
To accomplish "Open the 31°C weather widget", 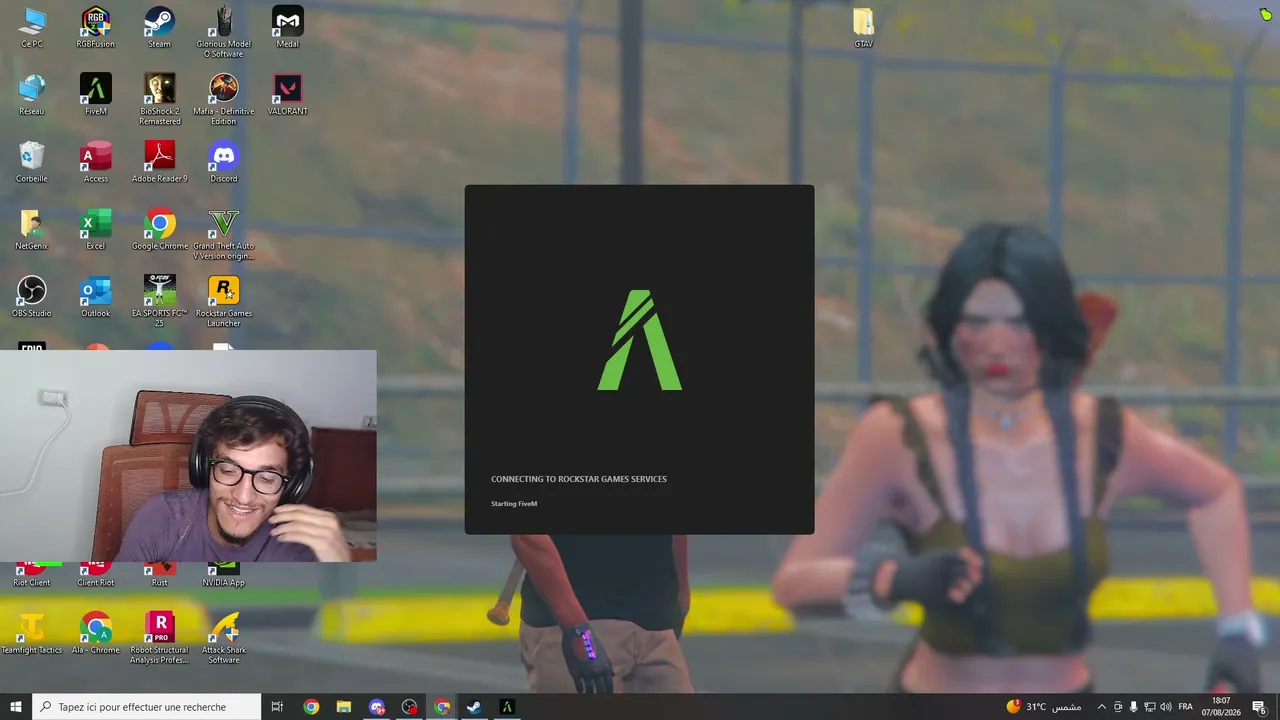I will tap(1044, 707).
